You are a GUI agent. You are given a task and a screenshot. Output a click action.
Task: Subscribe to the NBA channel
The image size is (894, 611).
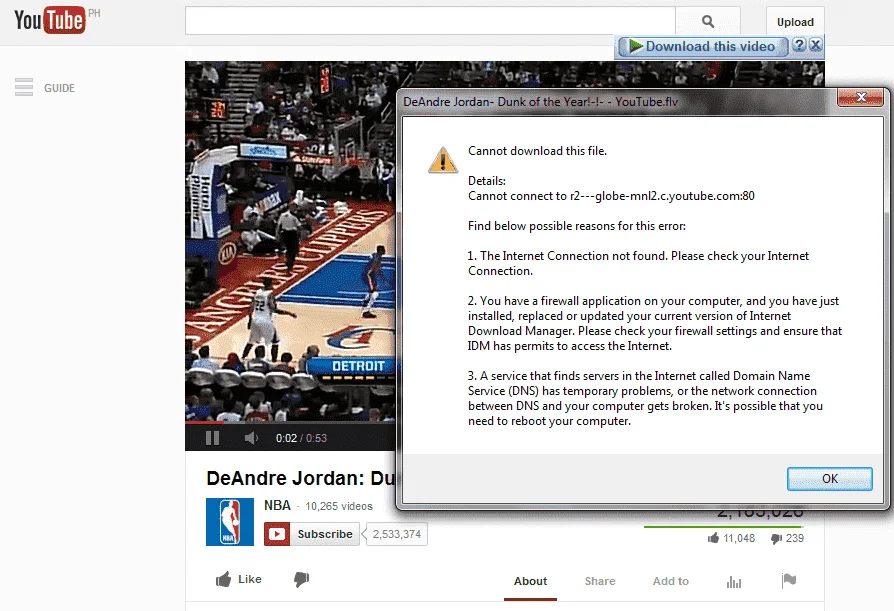[x=311, y=534]
